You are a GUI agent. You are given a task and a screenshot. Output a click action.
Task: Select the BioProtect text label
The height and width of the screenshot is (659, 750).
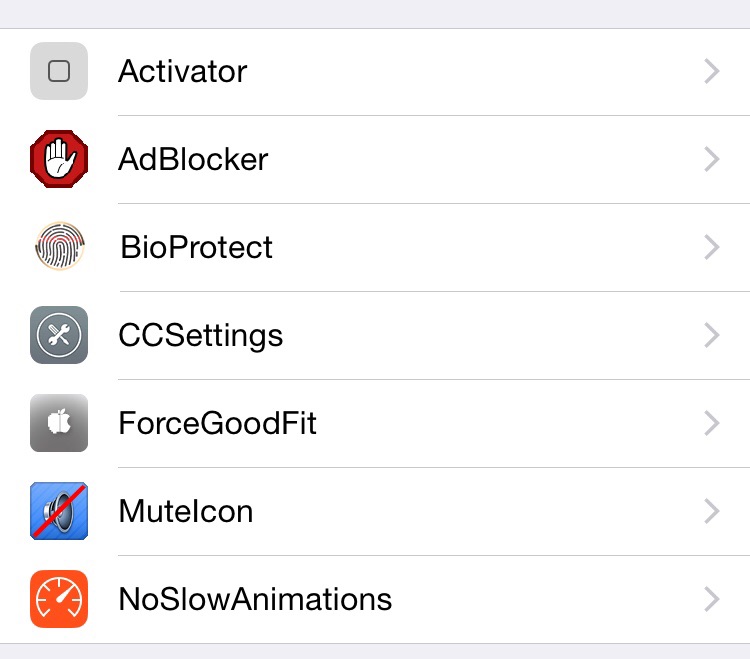[x=196, y=247]
